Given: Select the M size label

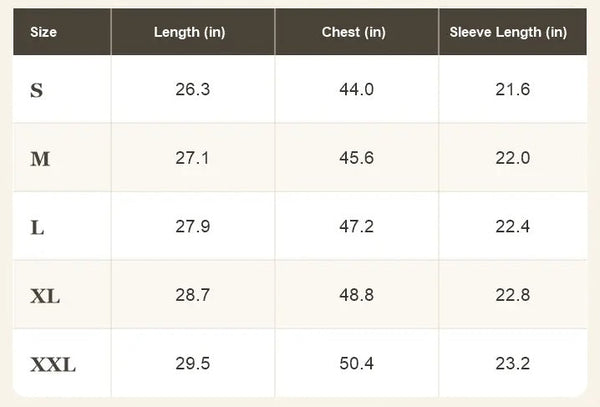Looking at the screenshot, I should tap(40, 159).
